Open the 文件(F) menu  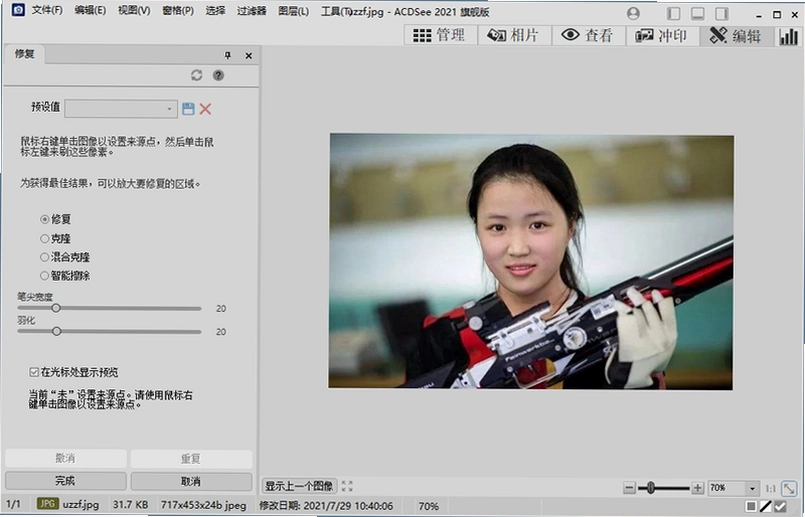47,10
